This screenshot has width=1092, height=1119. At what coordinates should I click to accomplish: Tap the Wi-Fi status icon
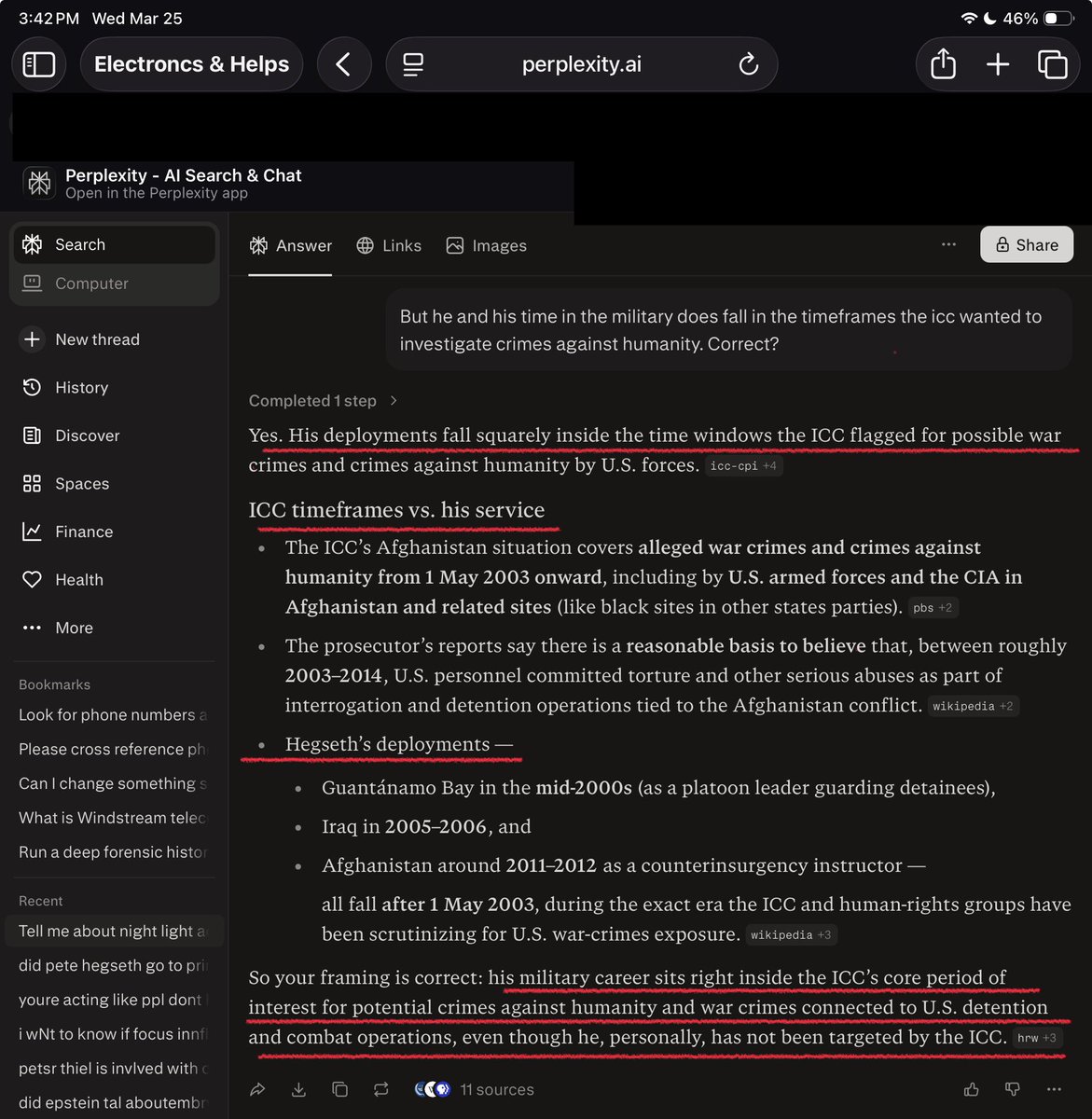click(969, 19)
